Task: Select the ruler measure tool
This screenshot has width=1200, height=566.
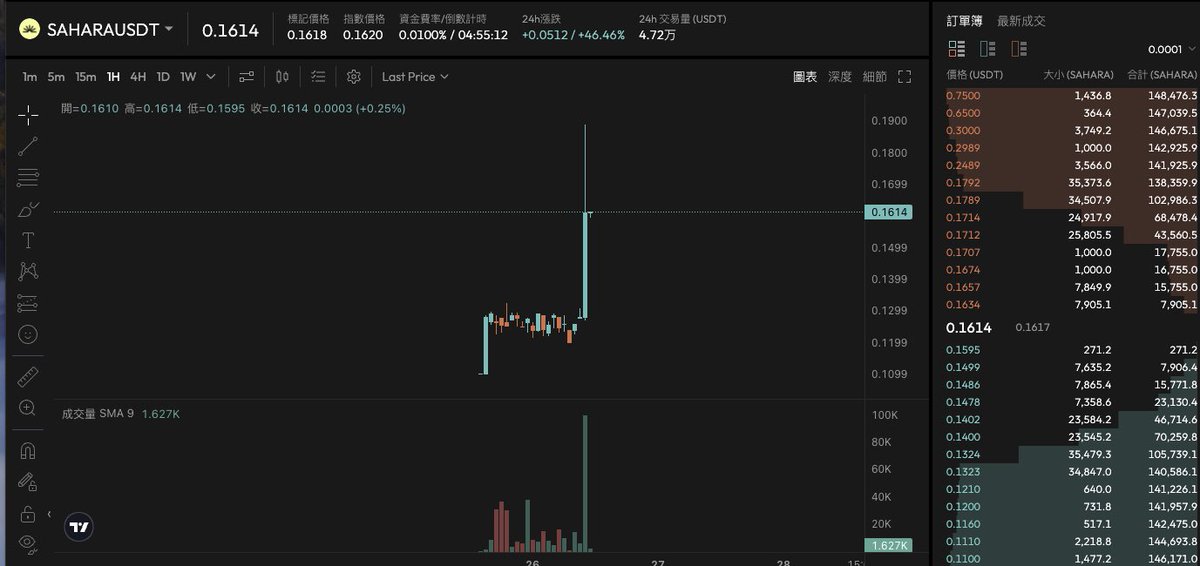Action: pos(28,377)
